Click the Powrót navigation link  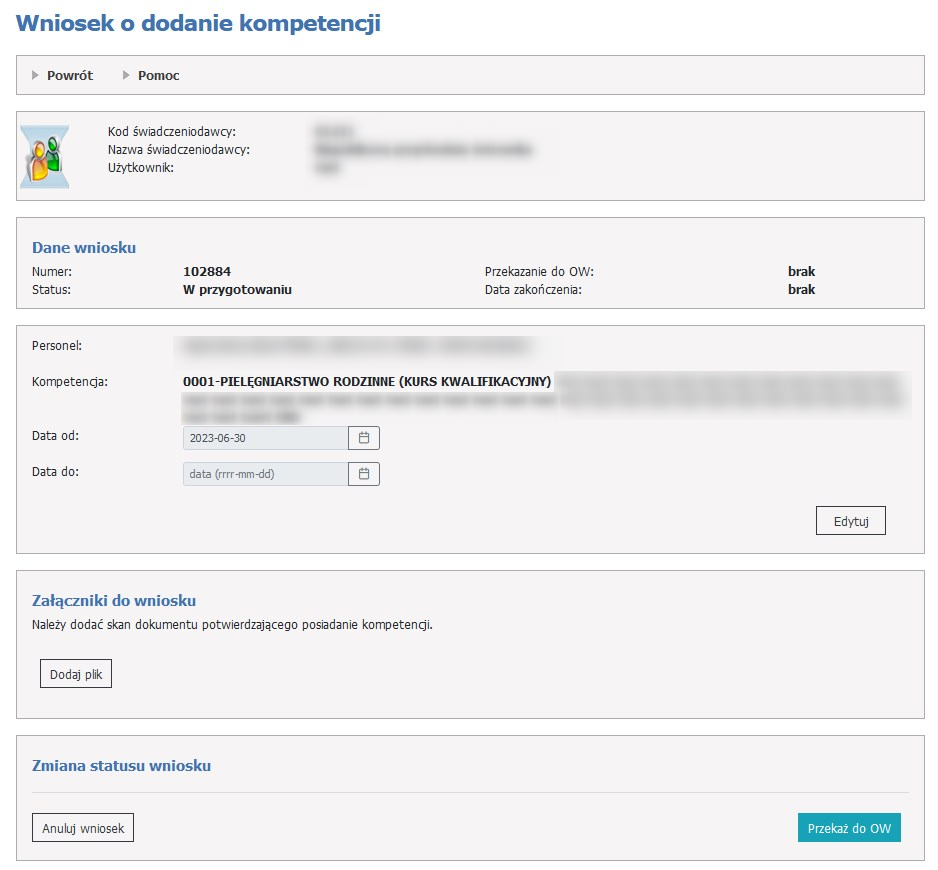pos(69,75)
